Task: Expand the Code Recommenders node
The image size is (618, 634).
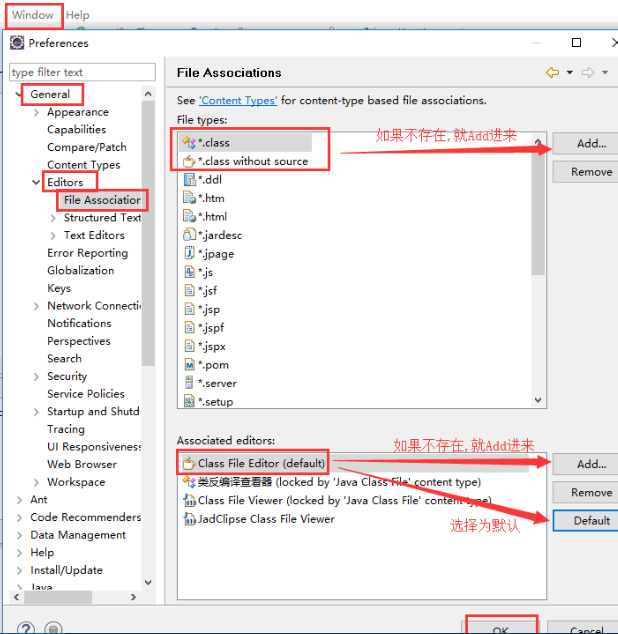Action: pyautogui.click(x=19, y=518)
